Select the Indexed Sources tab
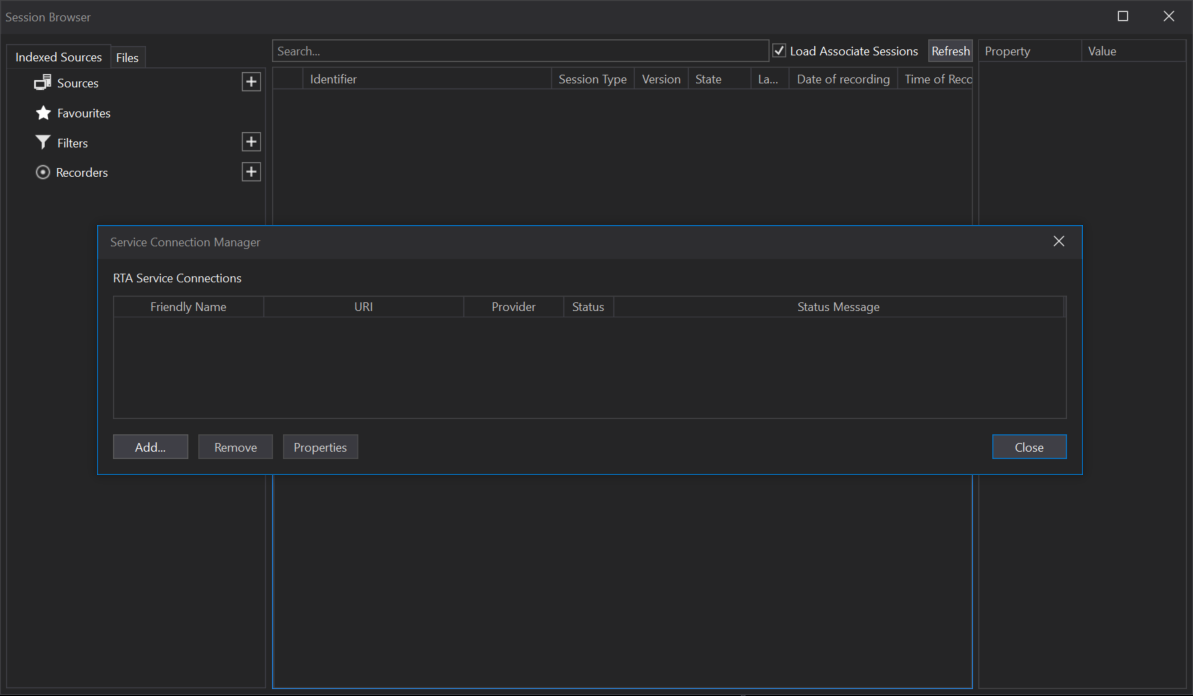Image resolution: width=1193 pixels, height=696 pixels. tap(57, 57)
